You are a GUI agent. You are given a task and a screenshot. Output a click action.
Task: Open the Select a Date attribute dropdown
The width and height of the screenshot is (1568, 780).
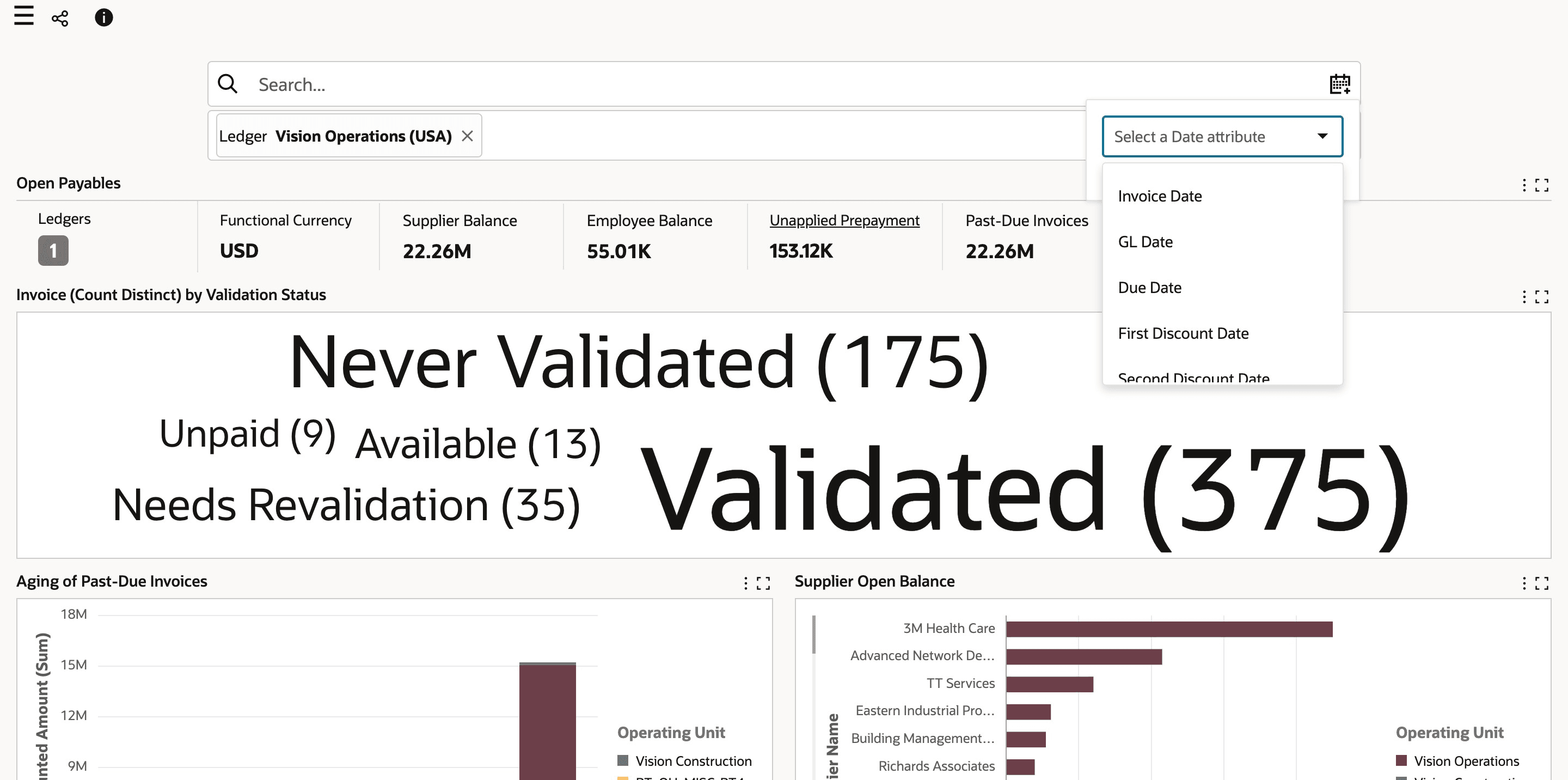1222,136
